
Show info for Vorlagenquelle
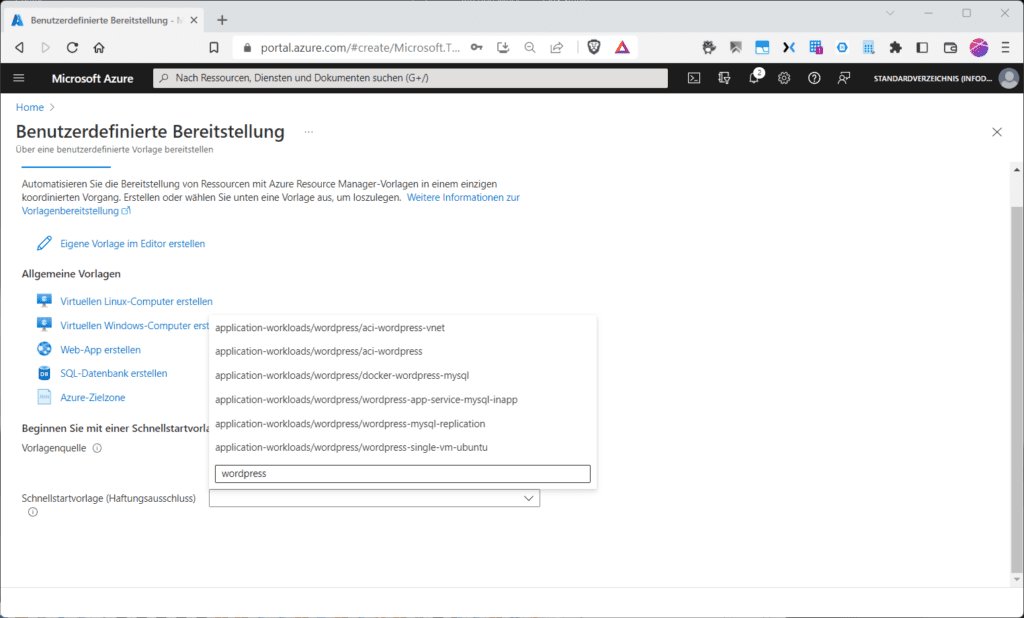click(x=97, y=448)
